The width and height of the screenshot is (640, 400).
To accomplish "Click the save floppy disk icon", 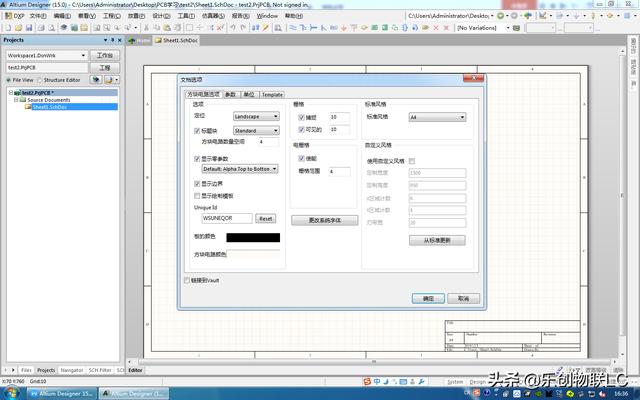I will pos(29,28).
